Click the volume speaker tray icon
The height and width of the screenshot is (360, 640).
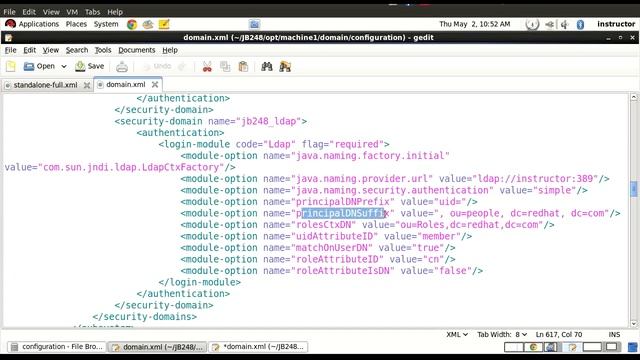click(565, 24)
